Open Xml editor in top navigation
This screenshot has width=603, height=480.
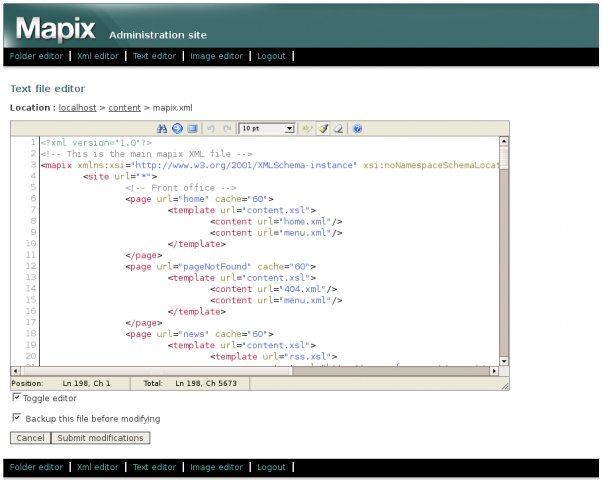point(98,56)
